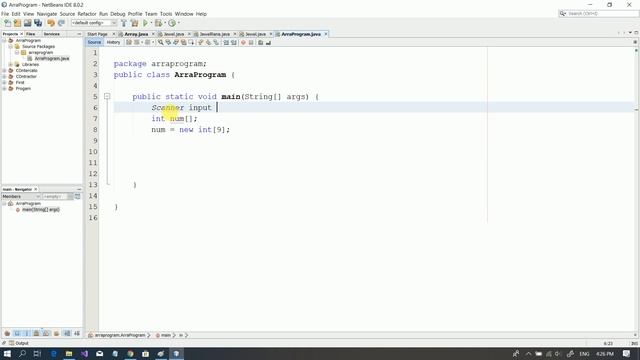Open File Explorer from the taskbar
The image size is (640, 360).
point(69,353)
